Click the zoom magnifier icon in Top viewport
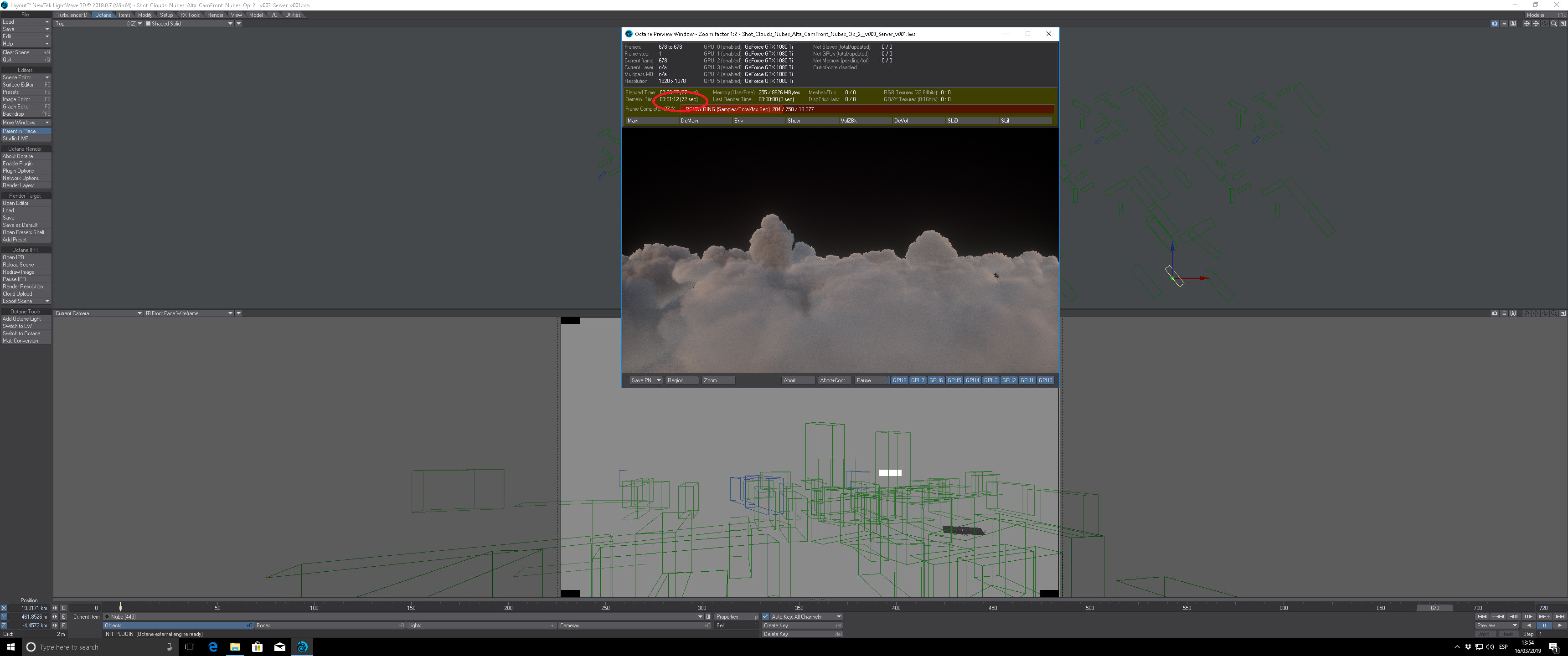The height and width of the screenshot is (656, 1568). click(x=1554, y=24)
